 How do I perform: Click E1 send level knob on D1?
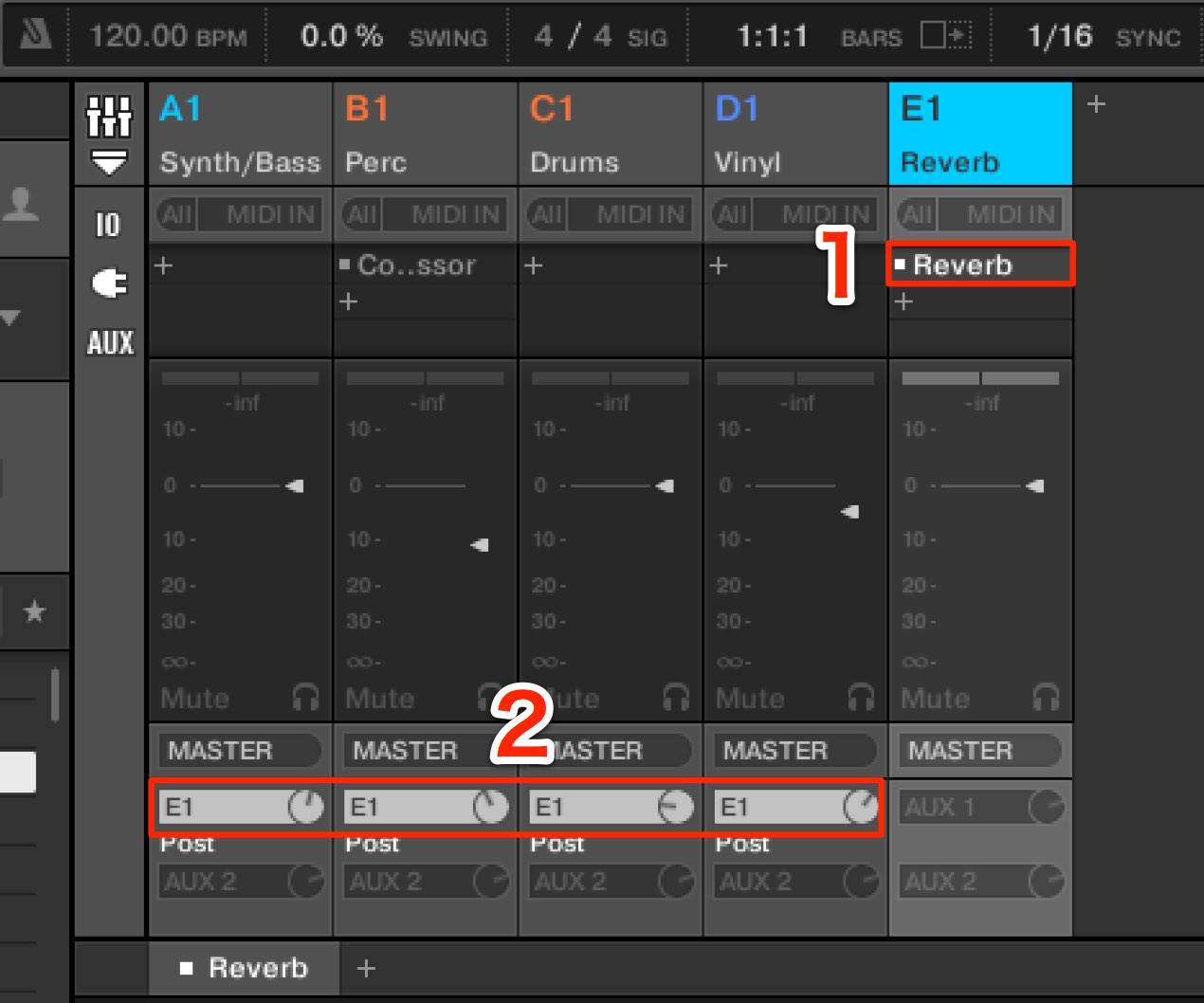[x=860, y=807]
